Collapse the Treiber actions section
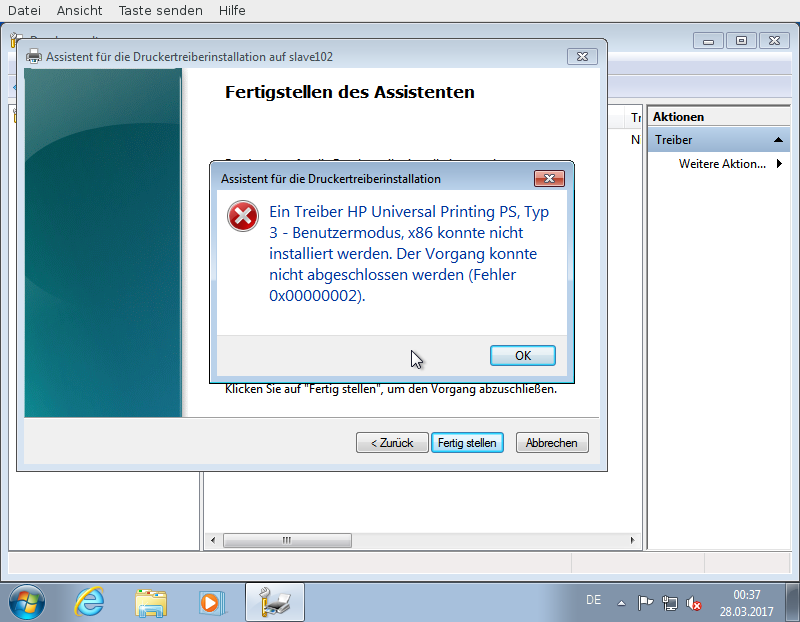The height and width of the screenshot is (622, 800). 778,140
